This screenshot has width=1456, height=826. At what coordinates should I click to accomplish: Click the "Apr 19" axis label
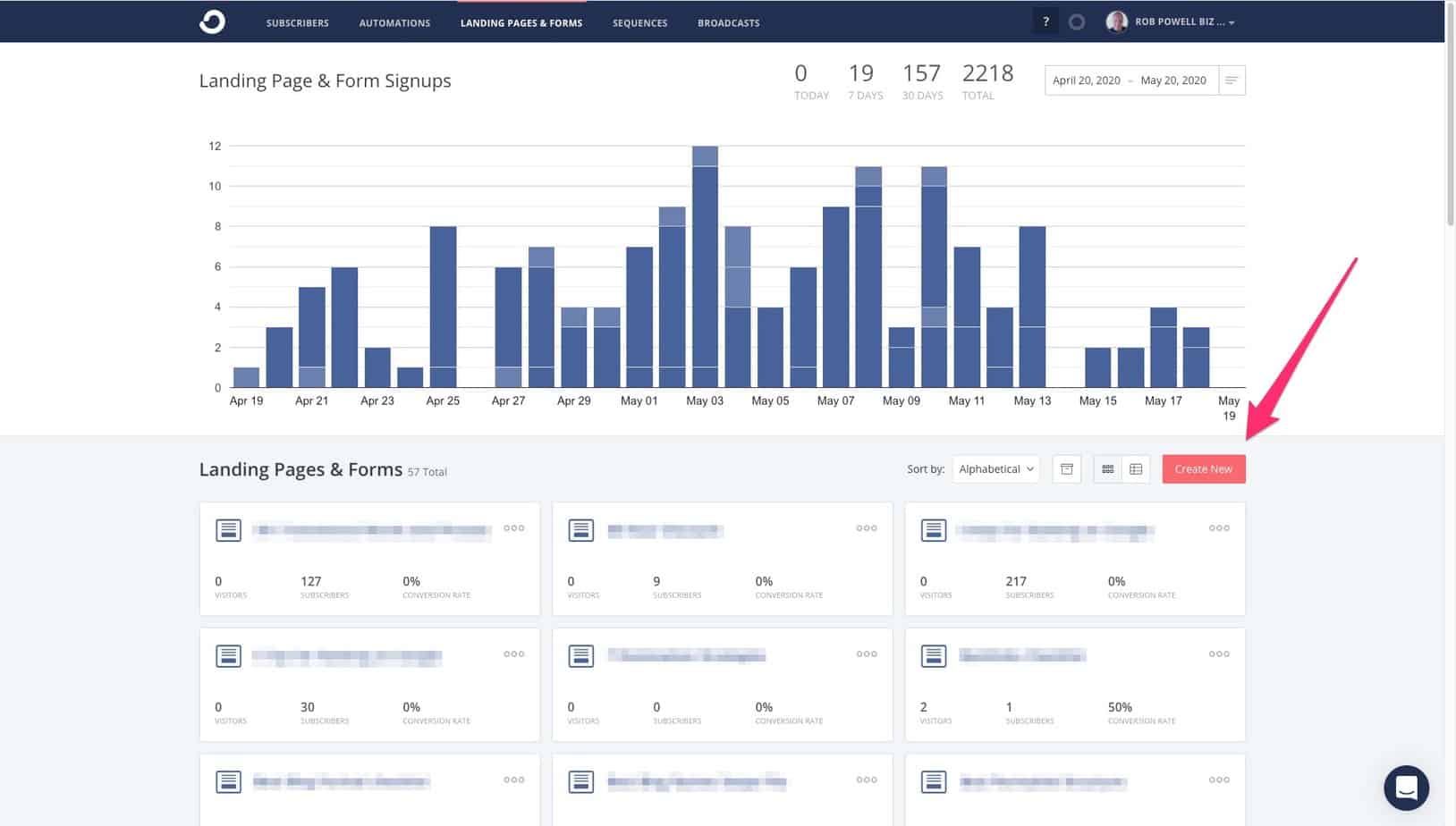click(x=246, y=400)
